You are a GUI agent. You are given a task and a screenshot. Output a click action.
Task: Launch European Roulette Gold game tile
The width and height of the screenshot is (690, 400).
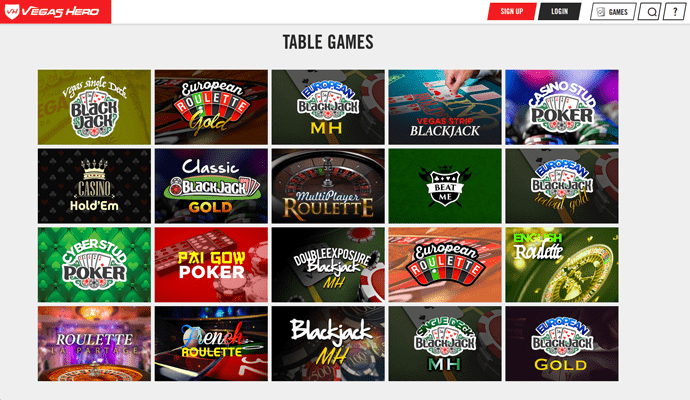click(211, 107)
